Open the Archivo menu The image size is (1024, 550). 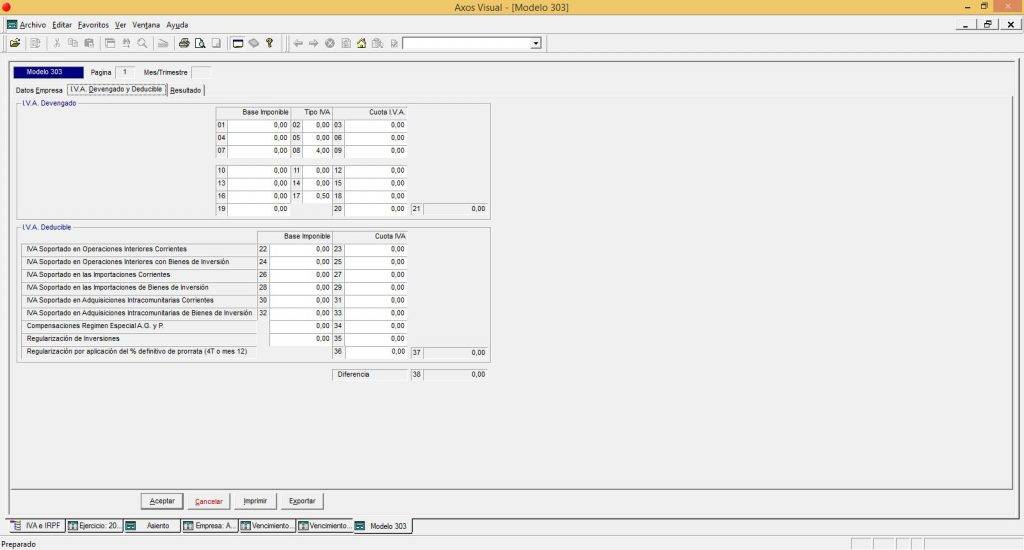[32, 24]
